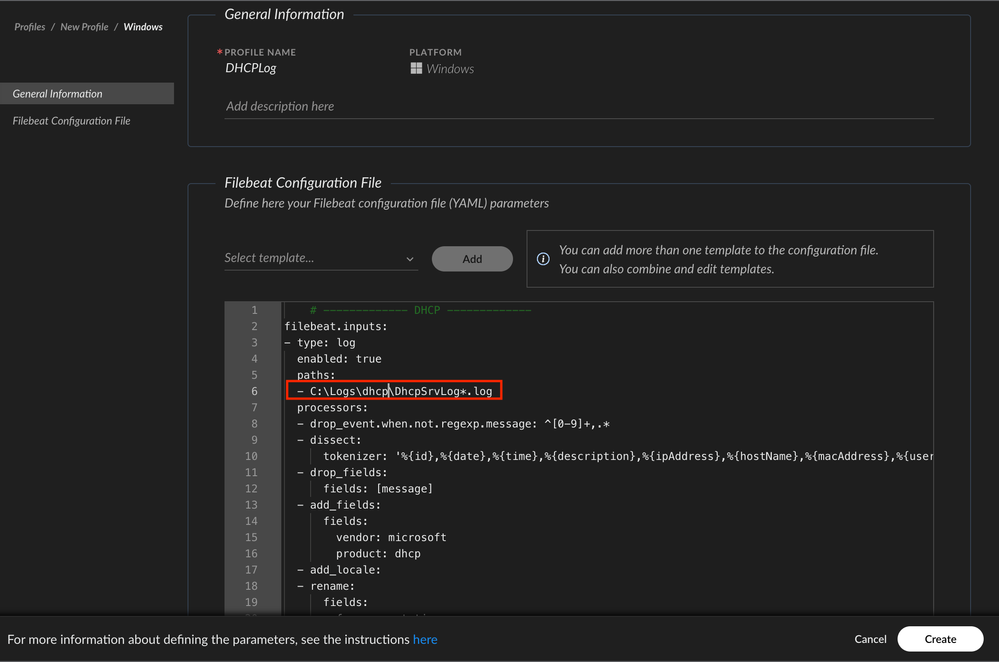Go to General Information sidebar section

[58, 94]
